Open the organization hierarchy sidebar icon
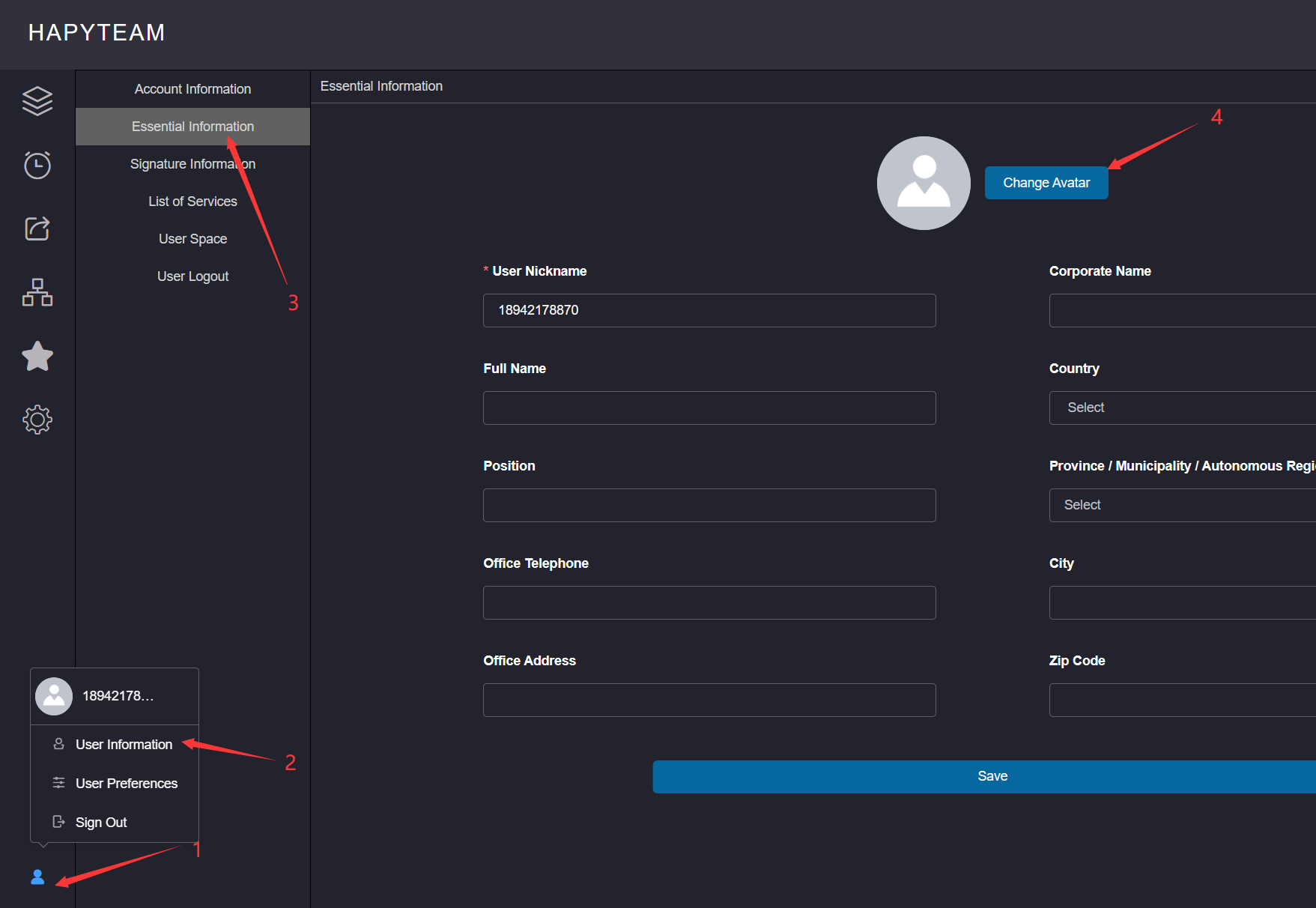 [37, 292]
